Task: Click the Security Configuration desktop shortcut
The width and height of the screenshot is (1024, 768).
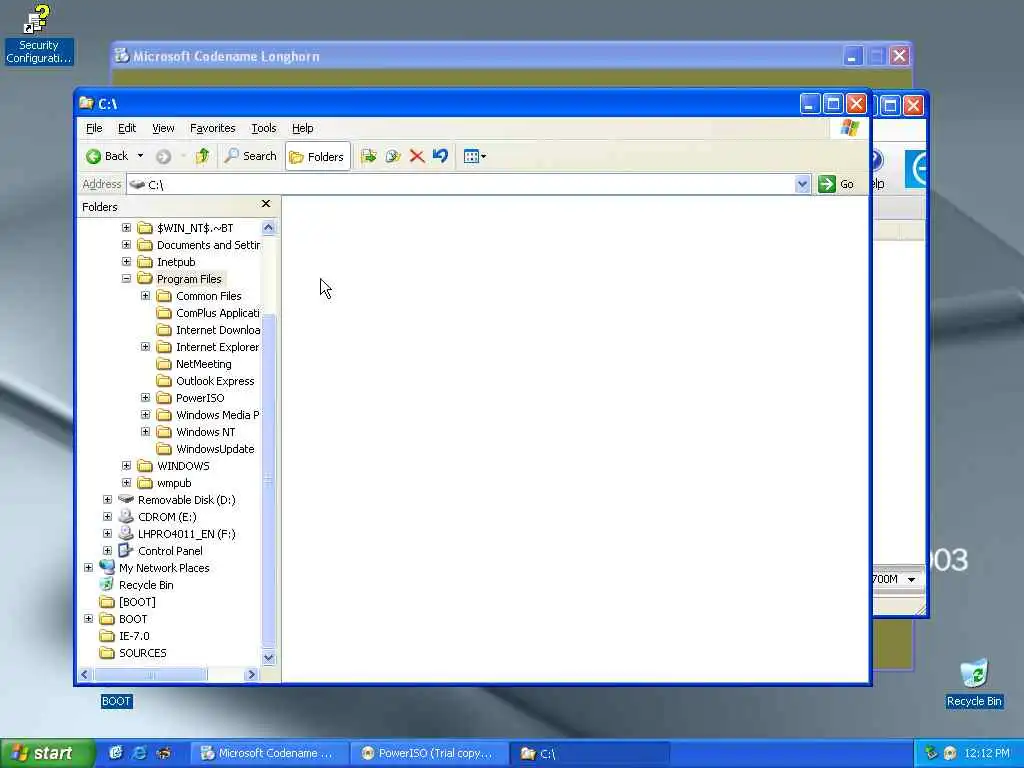Action: (x=39, y=34)
